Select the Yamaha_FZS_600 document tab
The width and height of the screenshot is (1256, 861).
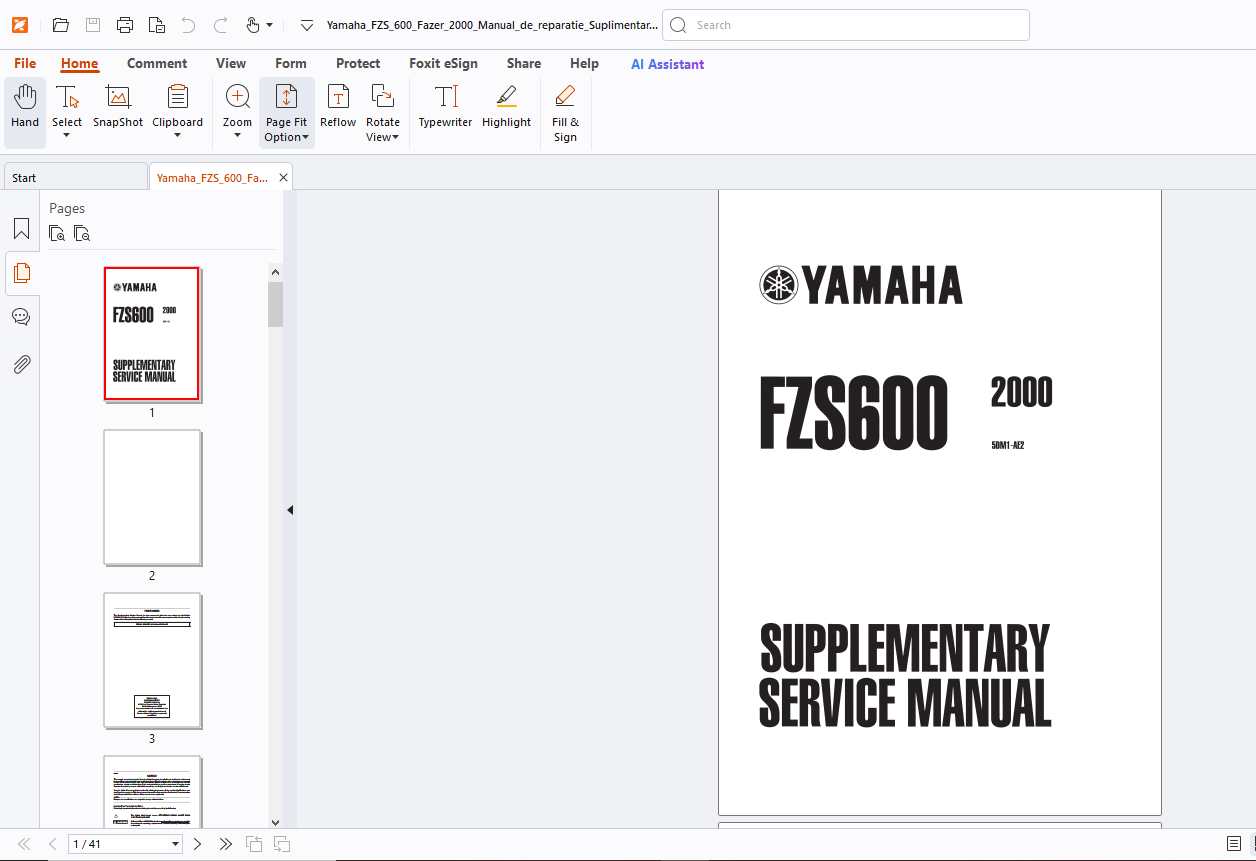point(212,177)
